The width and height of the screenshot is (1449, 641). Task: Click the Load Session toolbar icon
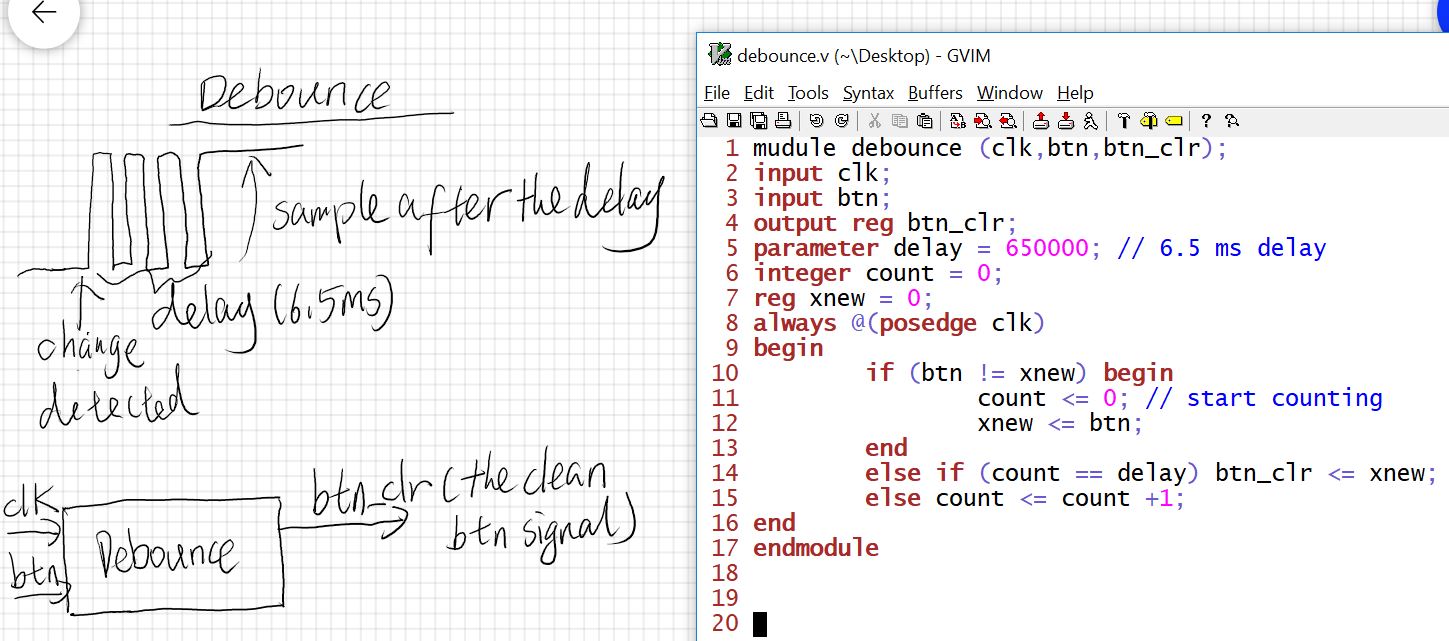point(1041,121)
